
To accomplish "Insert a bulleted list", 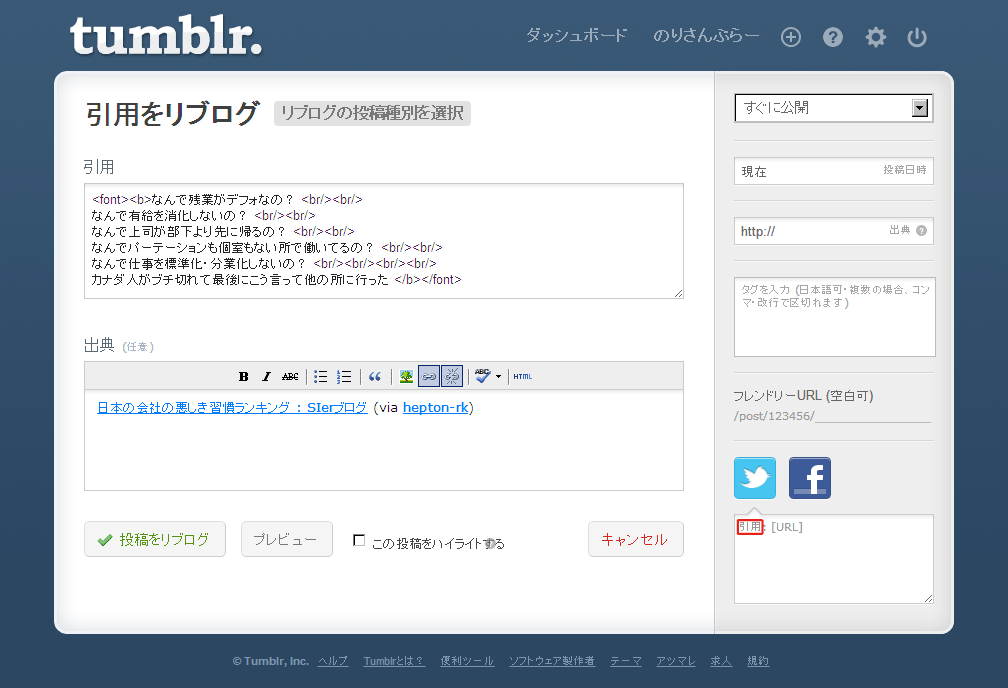I will coord(320,376).
